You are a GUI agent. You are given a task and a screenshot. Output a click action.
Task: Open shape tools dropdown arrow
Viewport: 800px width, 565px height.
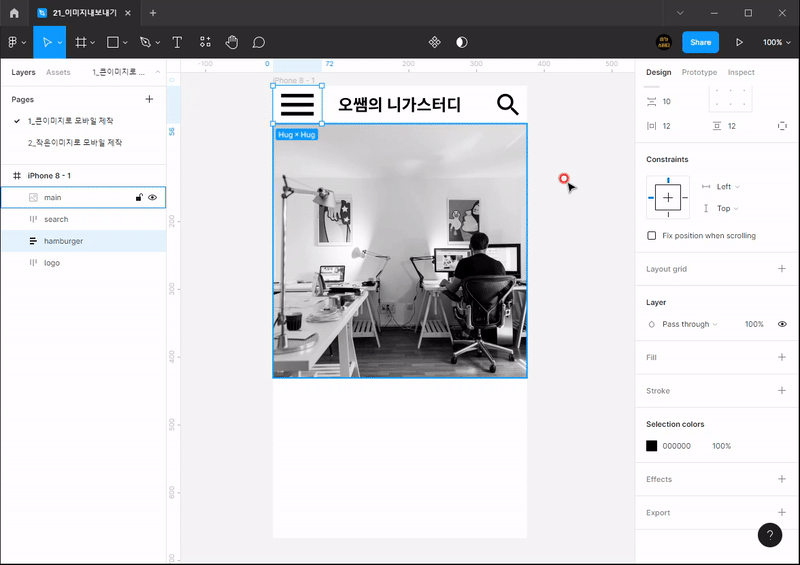tap(125, 43)
